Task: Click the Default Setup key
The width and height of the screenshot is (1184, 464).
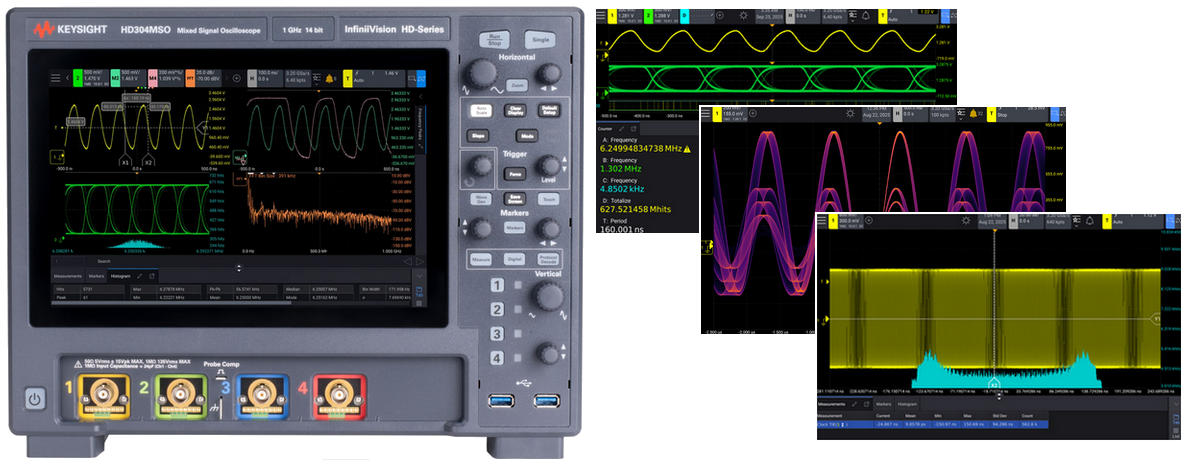Action: tap(549, 111)
